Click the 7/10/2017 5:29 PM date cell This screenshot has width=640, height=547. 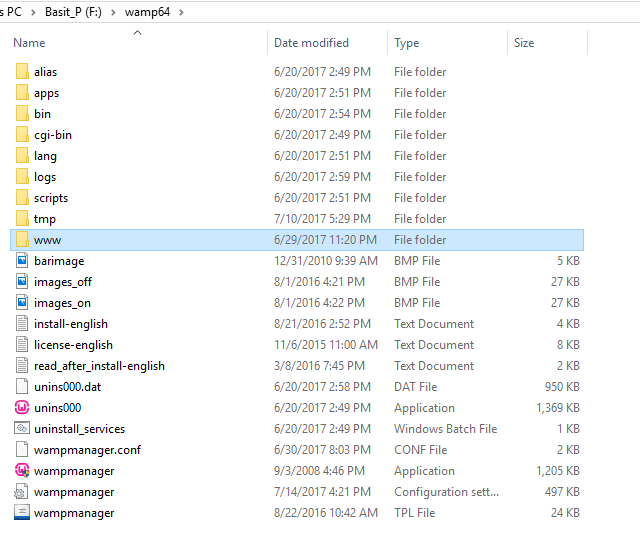pyautogui.click(x=322, y=219)
